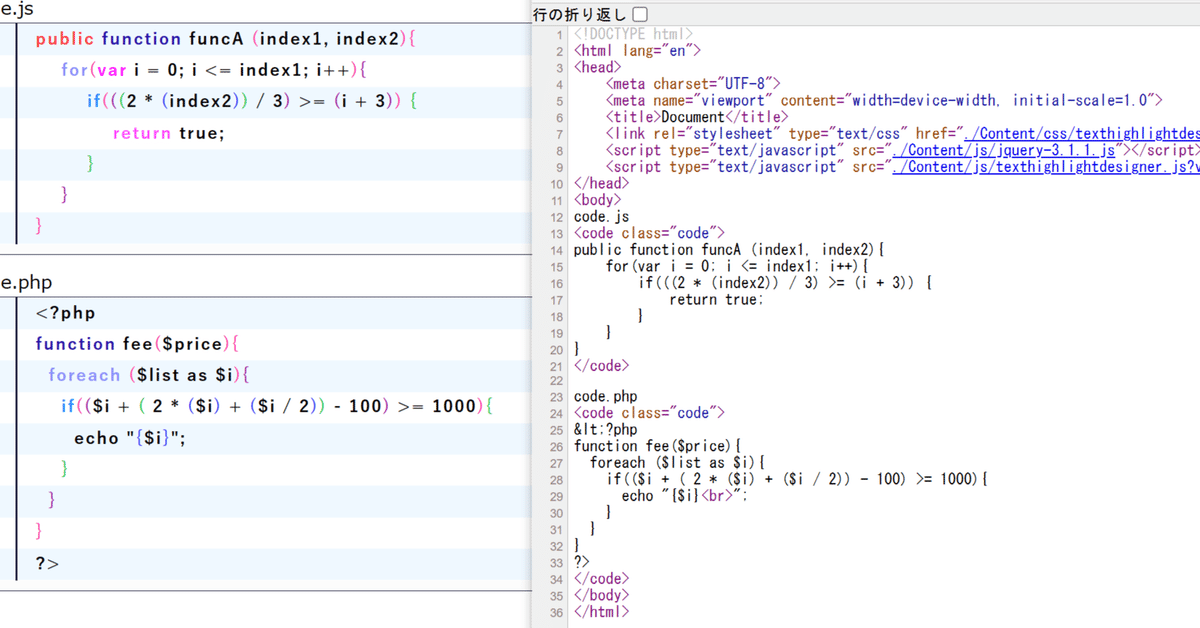Click the first <code class="code"> line at line 13

click(650, 233)
